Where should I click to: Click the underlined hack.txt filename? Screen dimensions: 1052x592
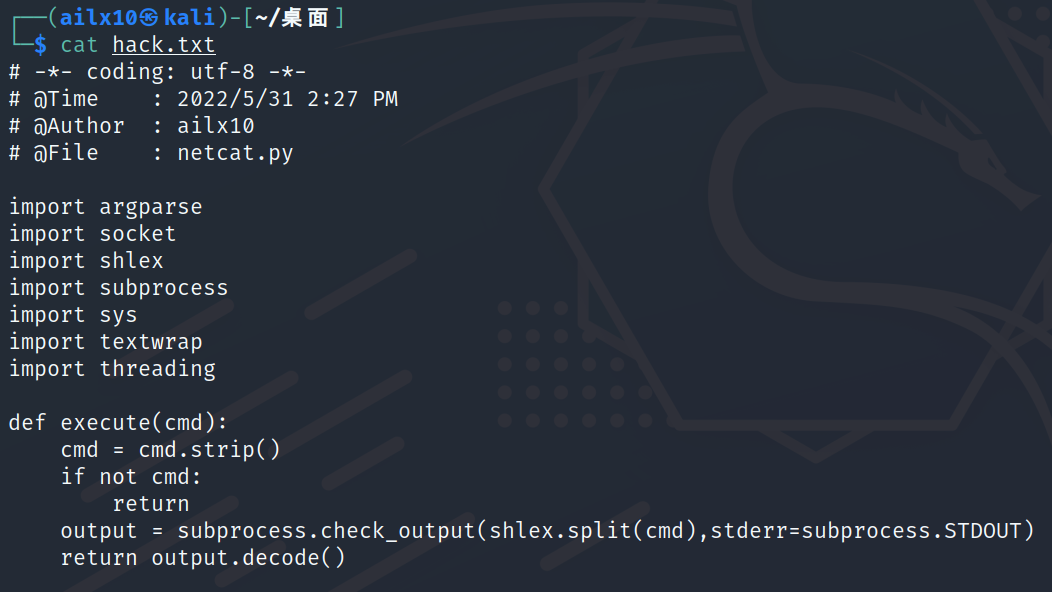163,45
